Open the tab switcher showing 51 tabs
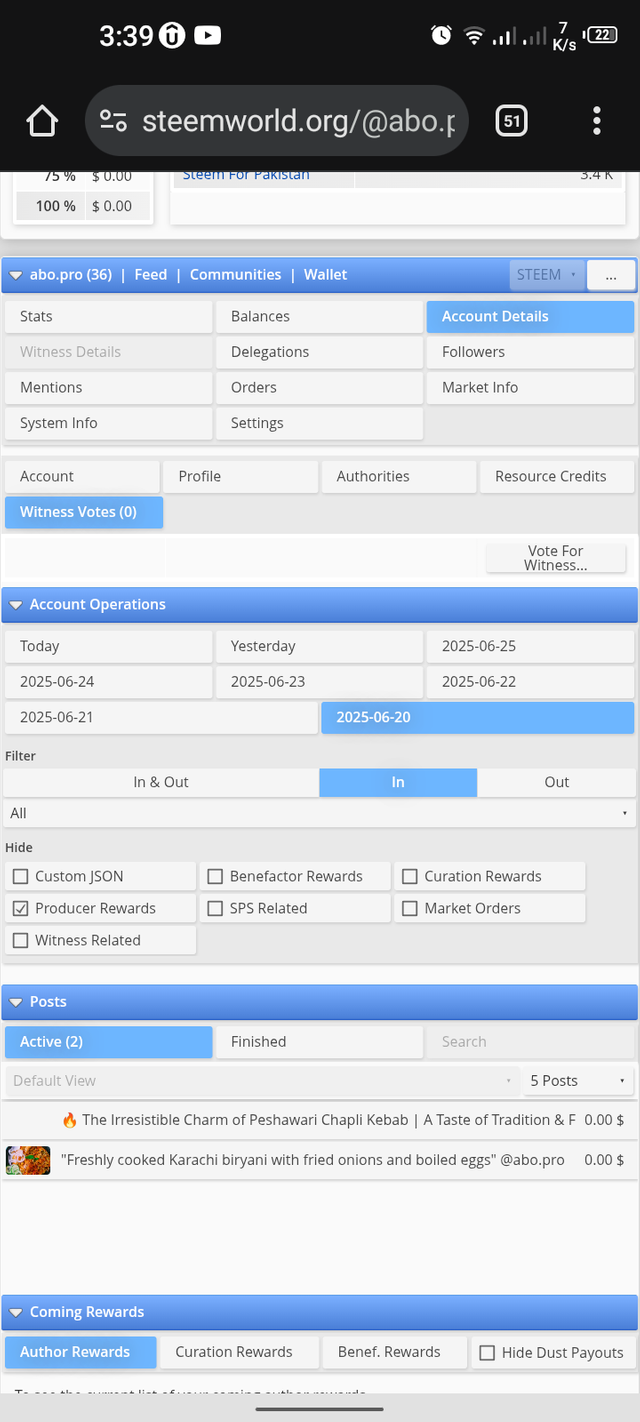The height and width of the screenshot is (1422, 640). tap(511, 121)
